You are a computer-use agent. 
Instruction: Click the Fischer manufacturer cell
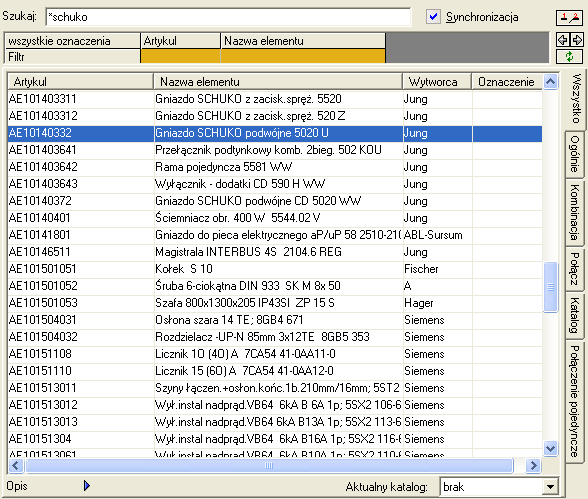tap(437, 269)
